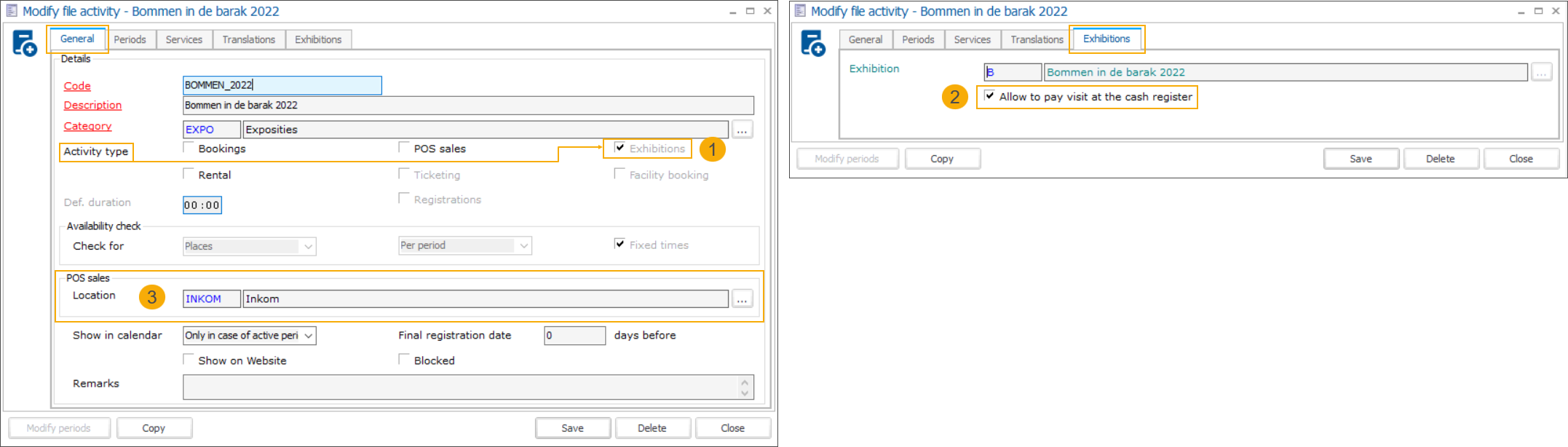Viewport: 1568px width, 447px height.
Task: Click the Remarks scrollbar up arrow
Action: 745,381
